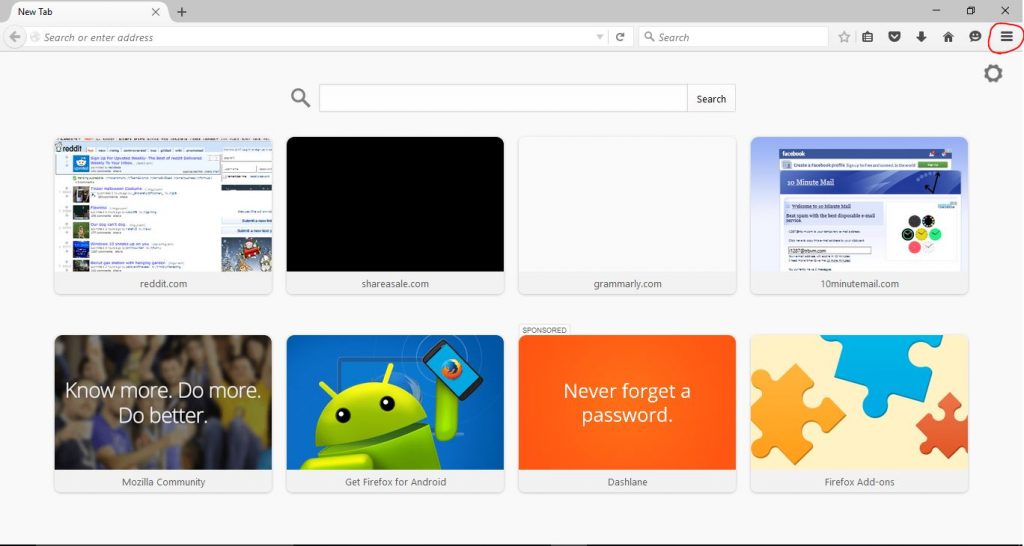Click the 10minutemail.com tile label
1024x546 pixels.
pyautogui.click(x=859, y=284)
